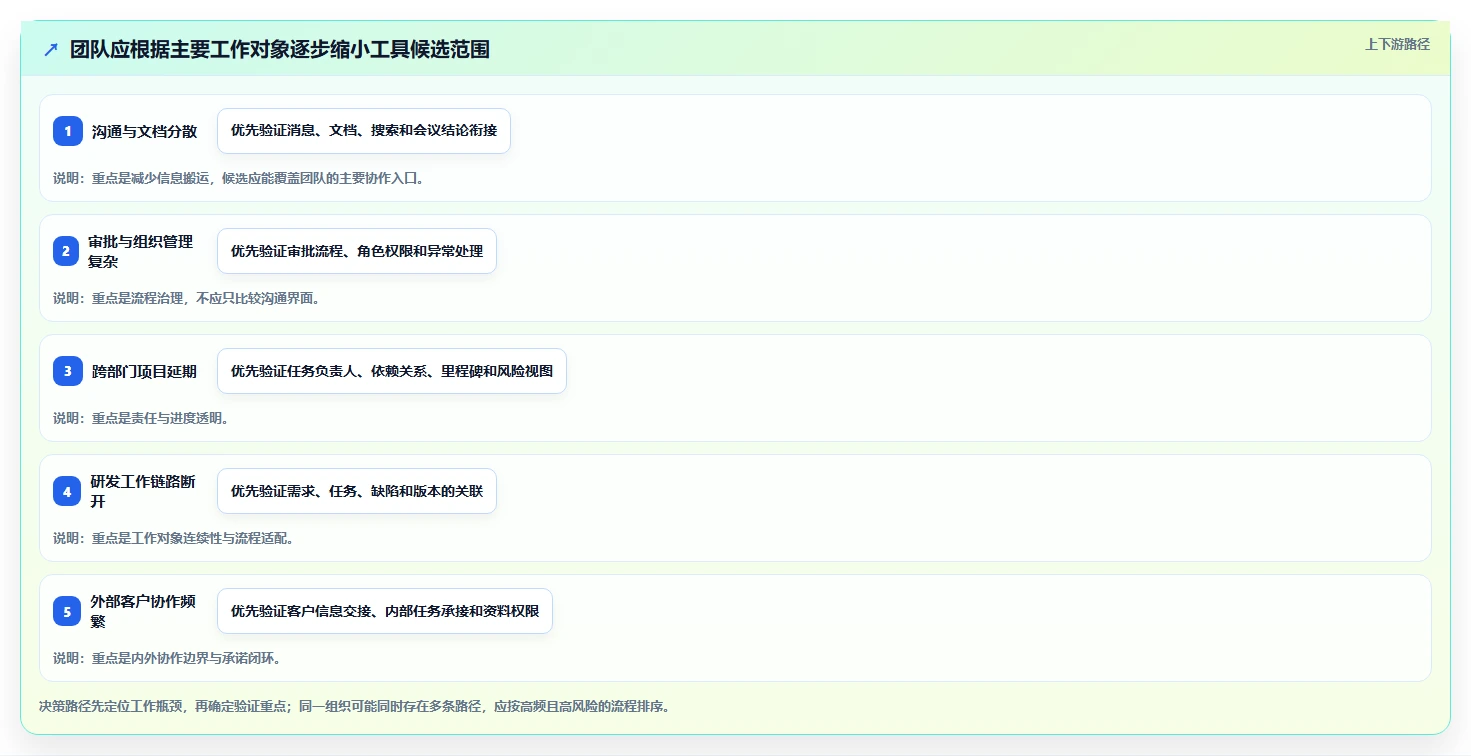Image resolution: width=1471 pixels, height=756 pixels.
Task: Click the footer text starting 决策路径先定位工作瓶颈
Action: (x=354, y=706)
